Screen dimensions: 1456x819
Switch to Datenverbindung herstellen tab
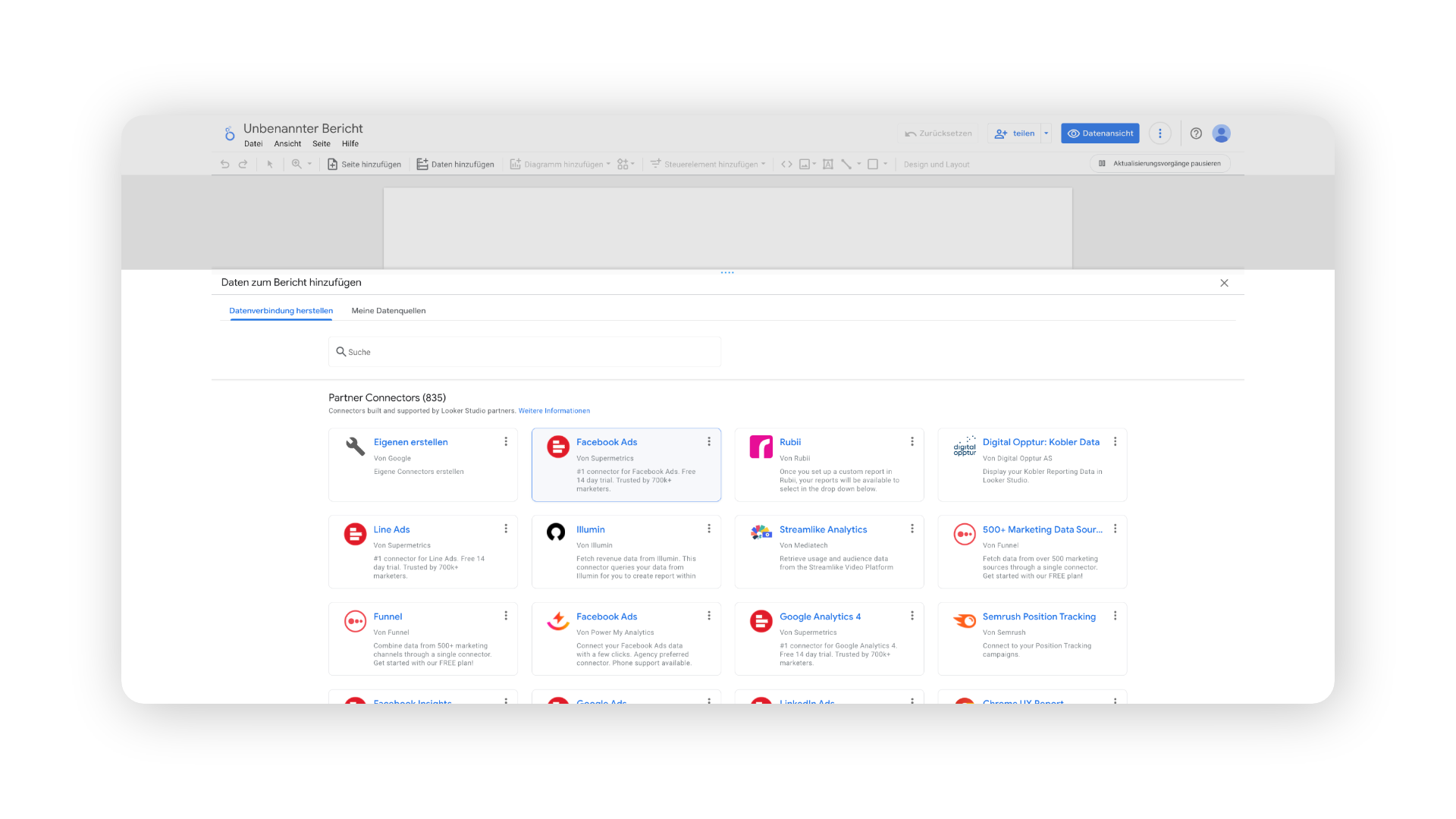281,311
